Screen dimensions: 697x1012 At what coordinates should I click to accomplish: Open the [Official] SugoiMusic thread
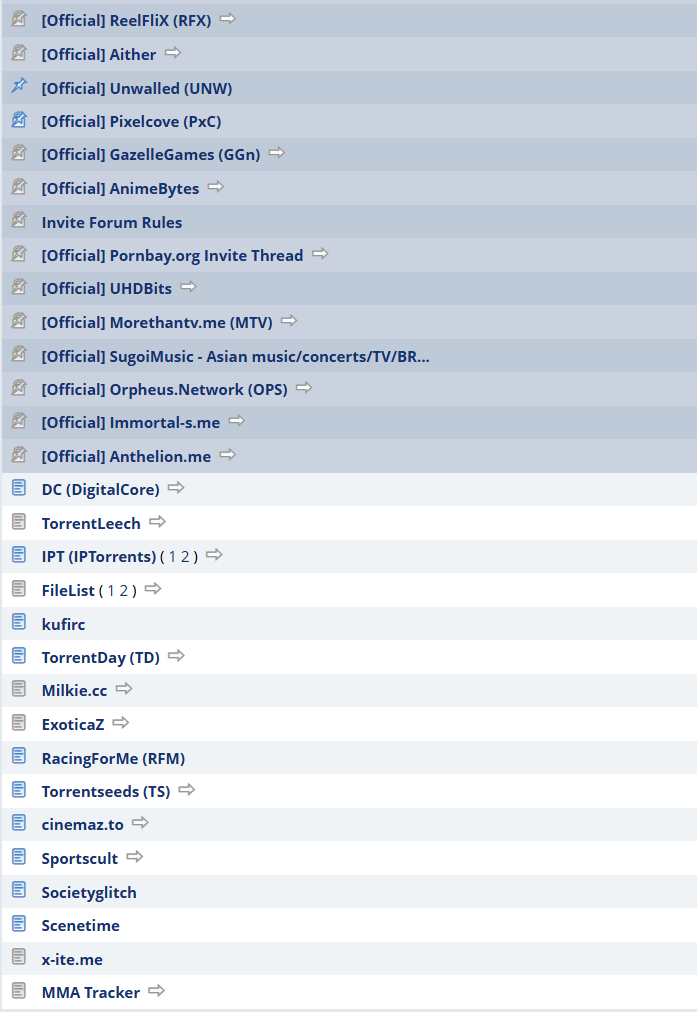[236, 356]
